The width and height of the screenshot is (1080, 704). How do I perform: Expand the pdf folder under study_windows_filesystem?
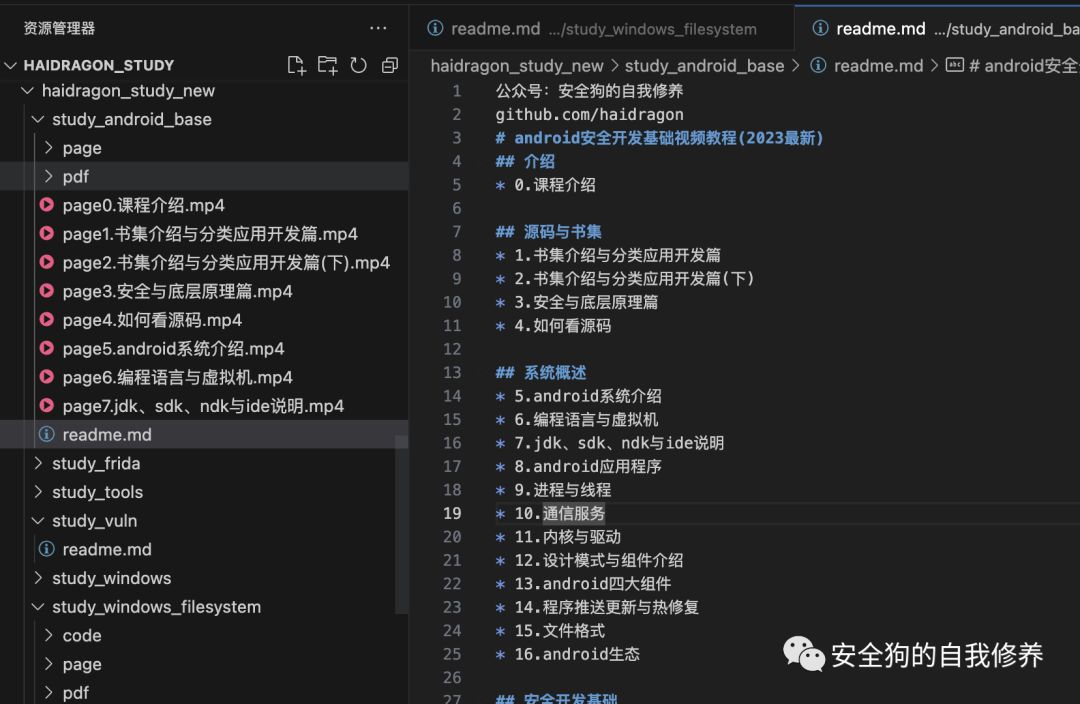(48, 692)
